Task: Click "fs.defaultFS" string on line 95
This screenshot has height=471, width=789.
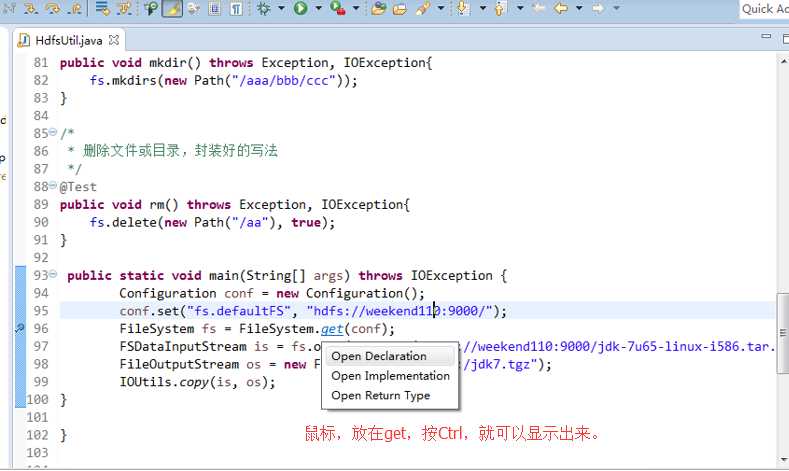Action: [239, 311]
